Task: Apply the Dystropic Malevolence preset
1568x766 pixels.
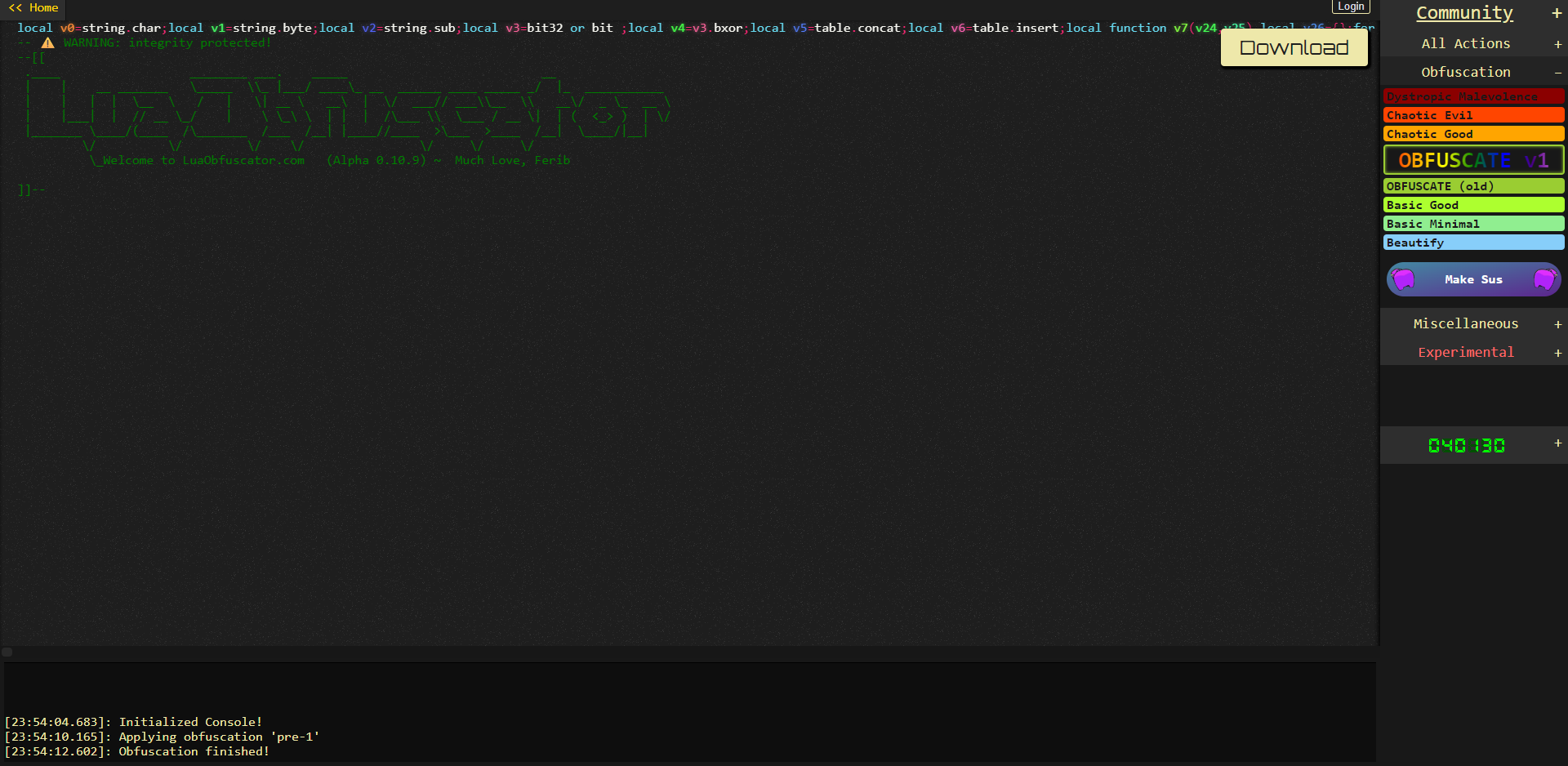Action: coord(1473,96)
